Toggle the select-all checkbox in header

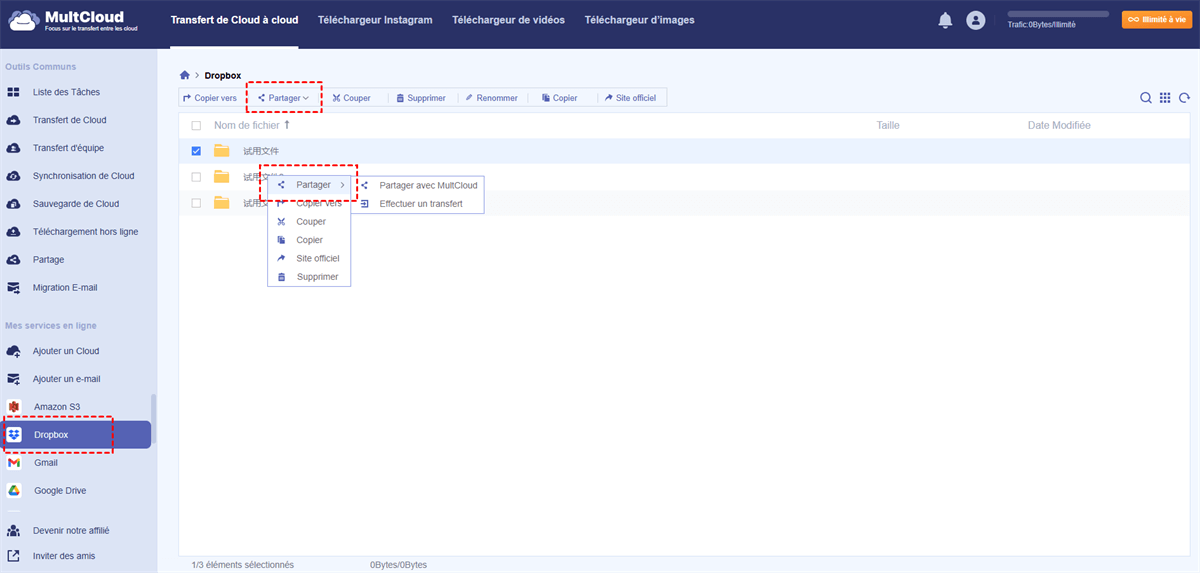[x=196, y=126]
